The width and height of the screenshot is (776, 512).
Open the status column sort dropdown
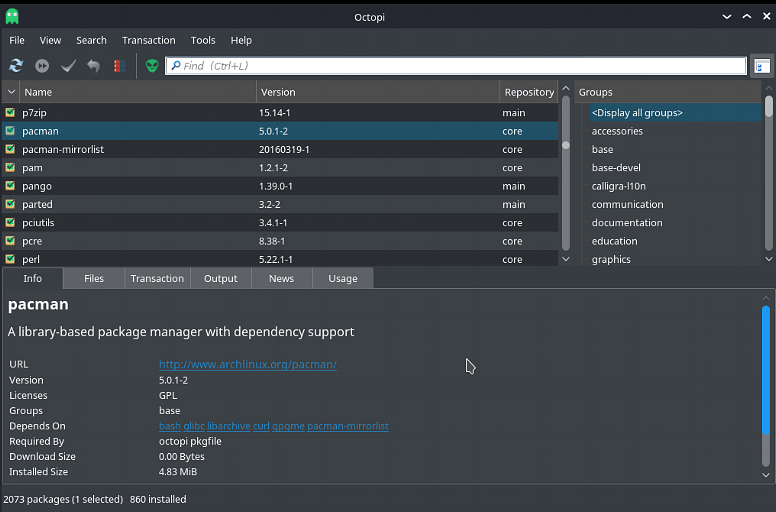11,92
